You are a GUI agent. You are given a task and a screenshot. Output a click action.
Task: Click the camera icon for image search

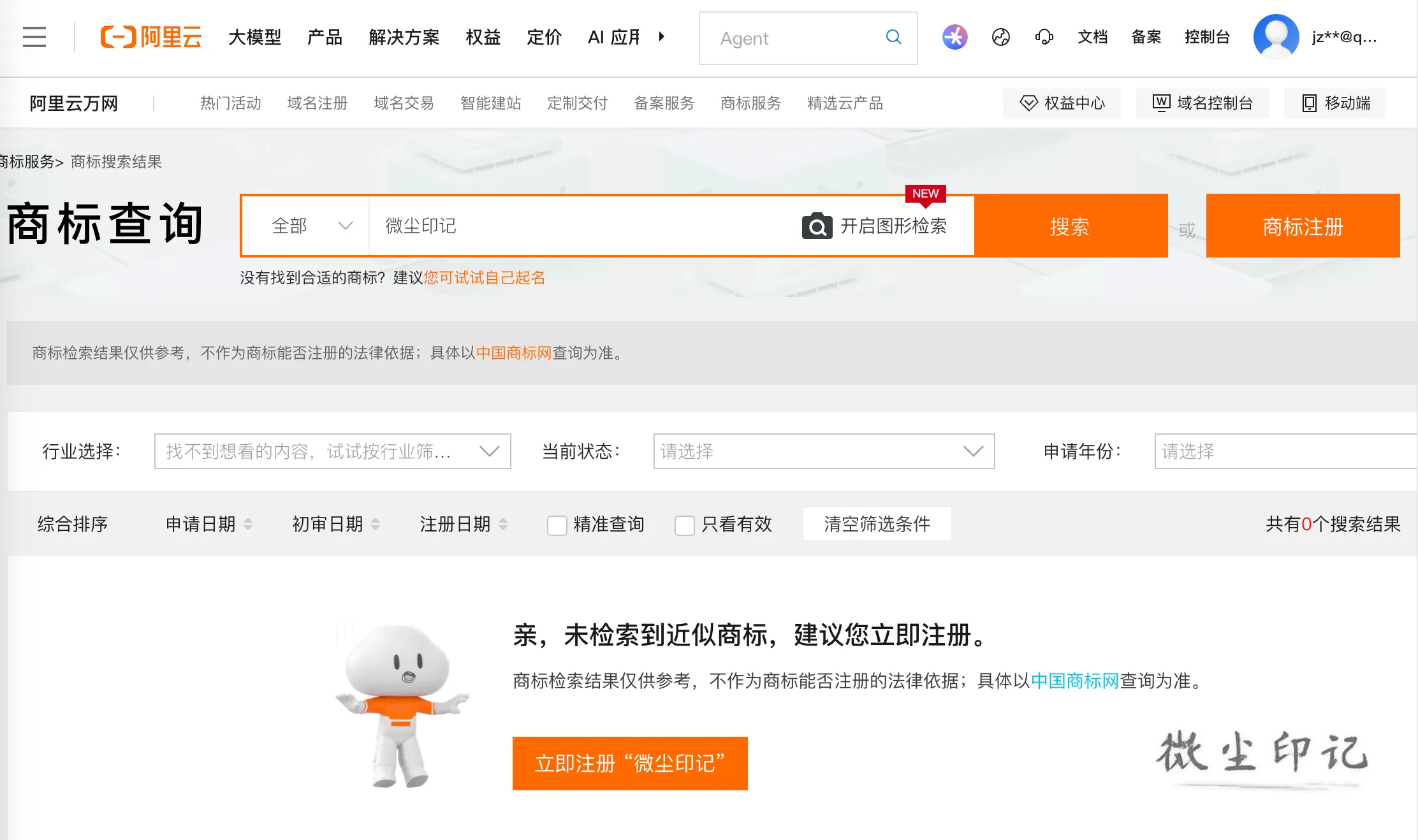(x=817, y=226)
